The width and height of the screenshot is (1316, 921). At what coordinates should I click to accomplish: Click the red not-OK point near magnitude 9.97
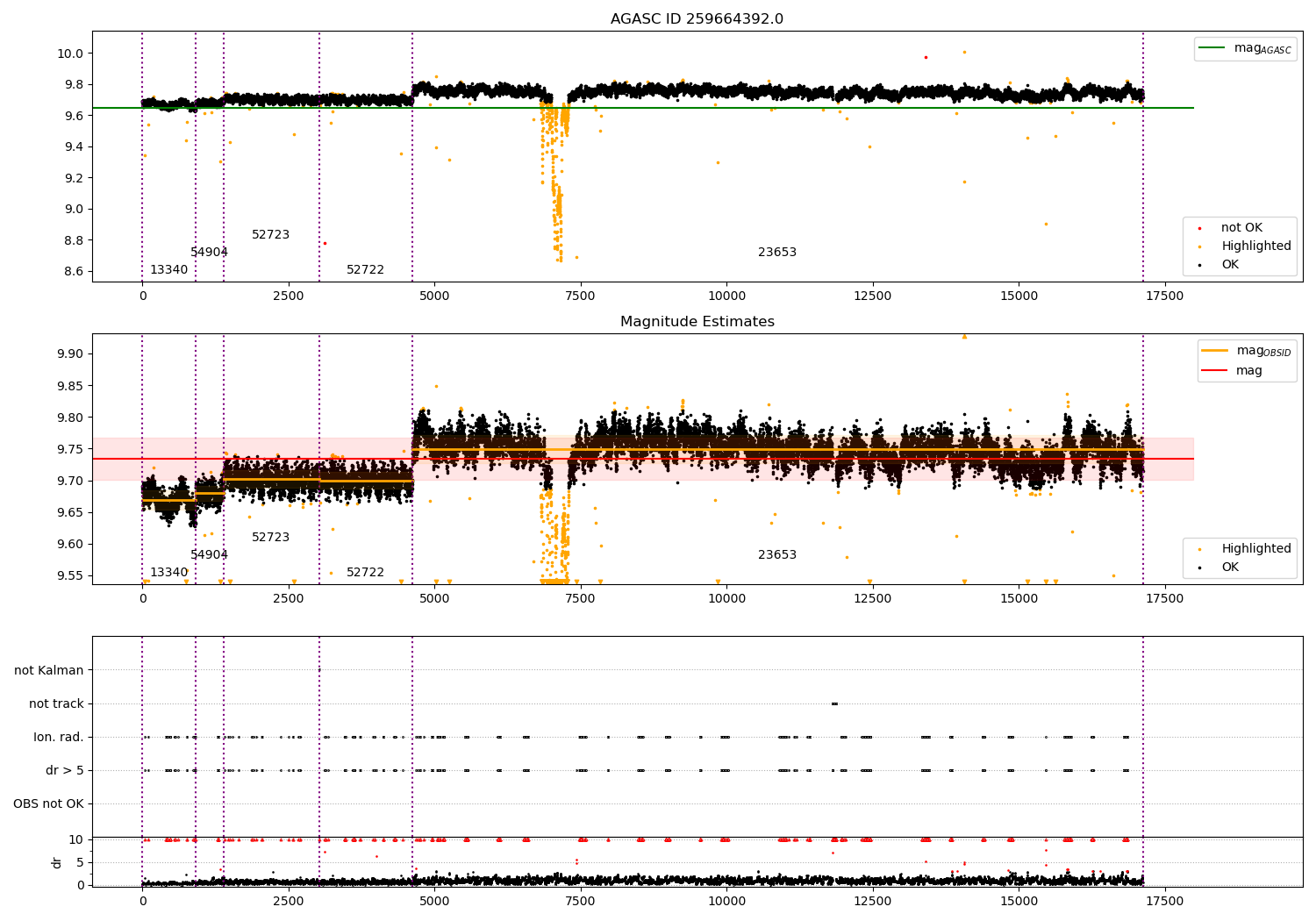tap(926, 57)
